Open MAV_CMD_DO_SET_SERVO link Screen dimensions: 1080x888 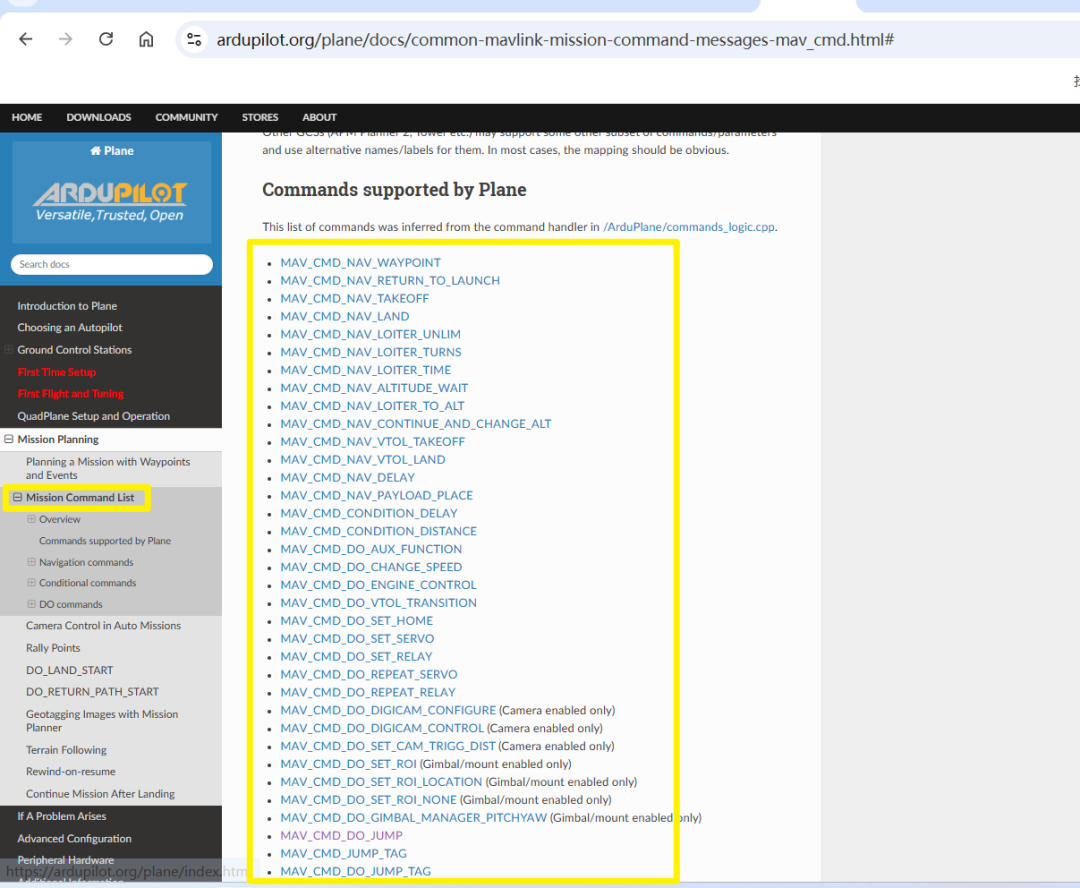(x=357, y=639)
